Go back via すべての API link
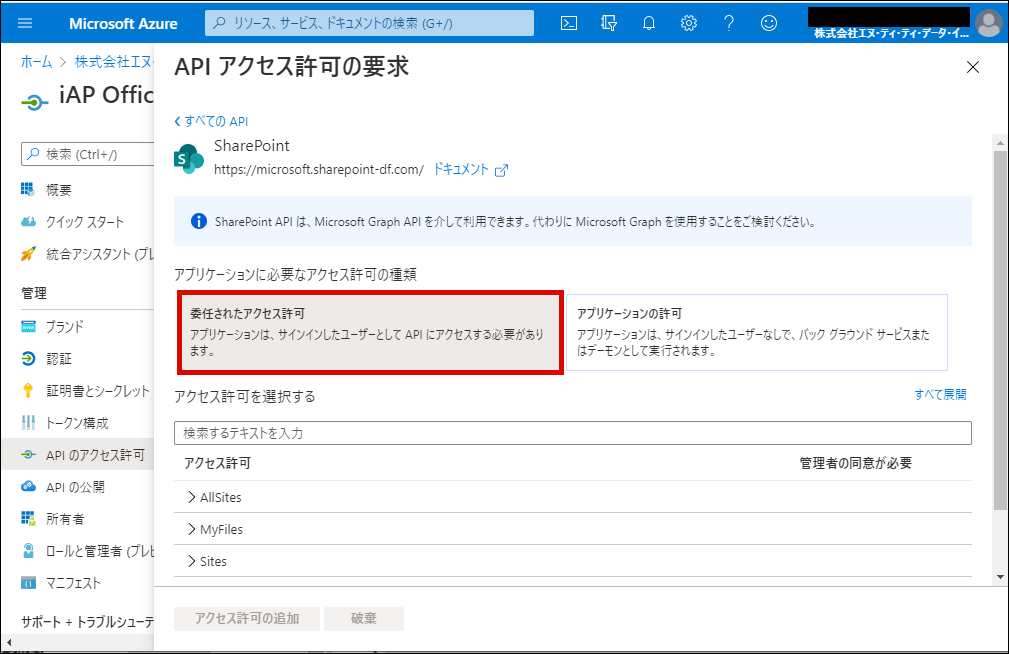The width and height of the screenshot is (1009, 654). tap(211, 122)
